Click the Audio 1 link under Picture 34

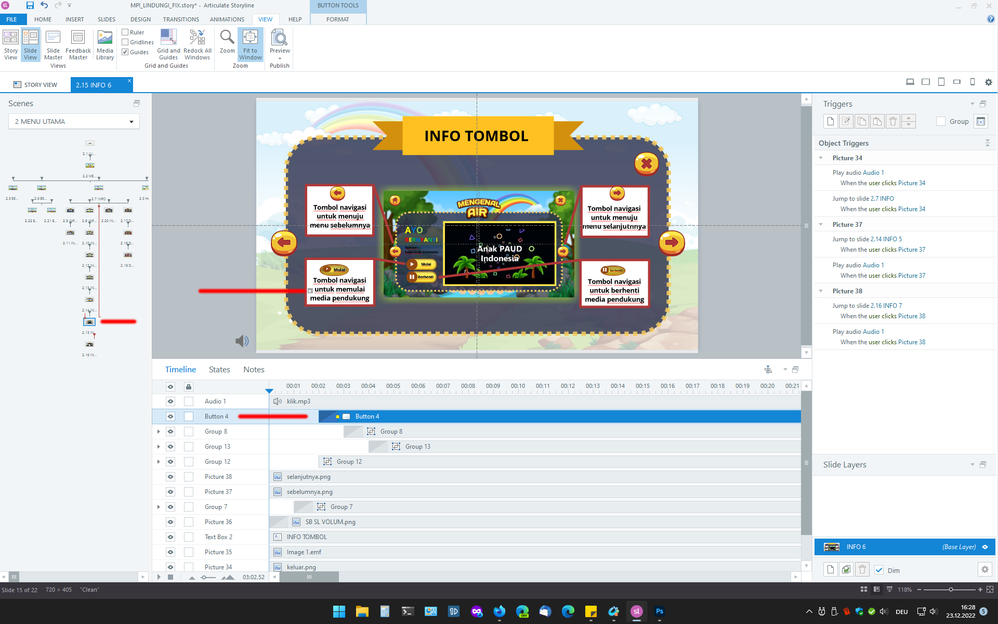[x=873, y=173]
